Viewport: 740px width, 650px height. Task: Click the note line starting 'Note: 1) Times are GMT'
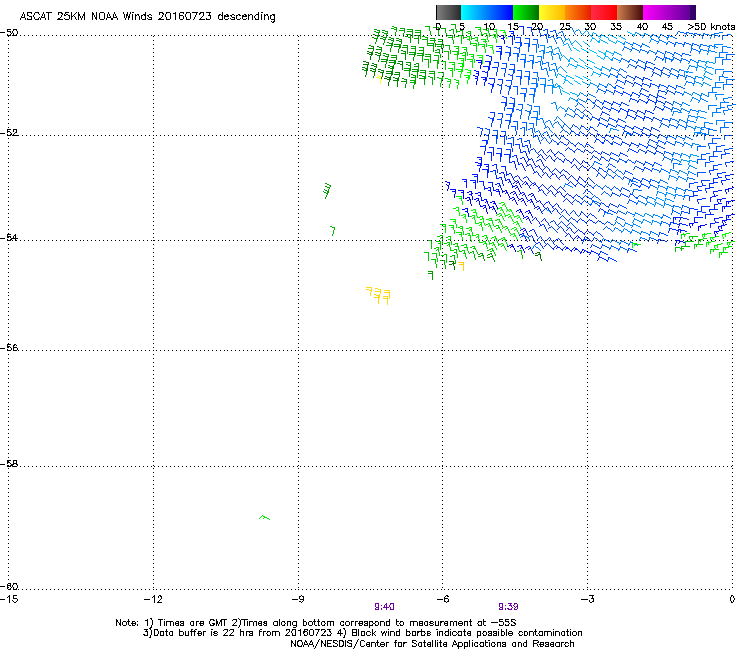coord(316,623)
